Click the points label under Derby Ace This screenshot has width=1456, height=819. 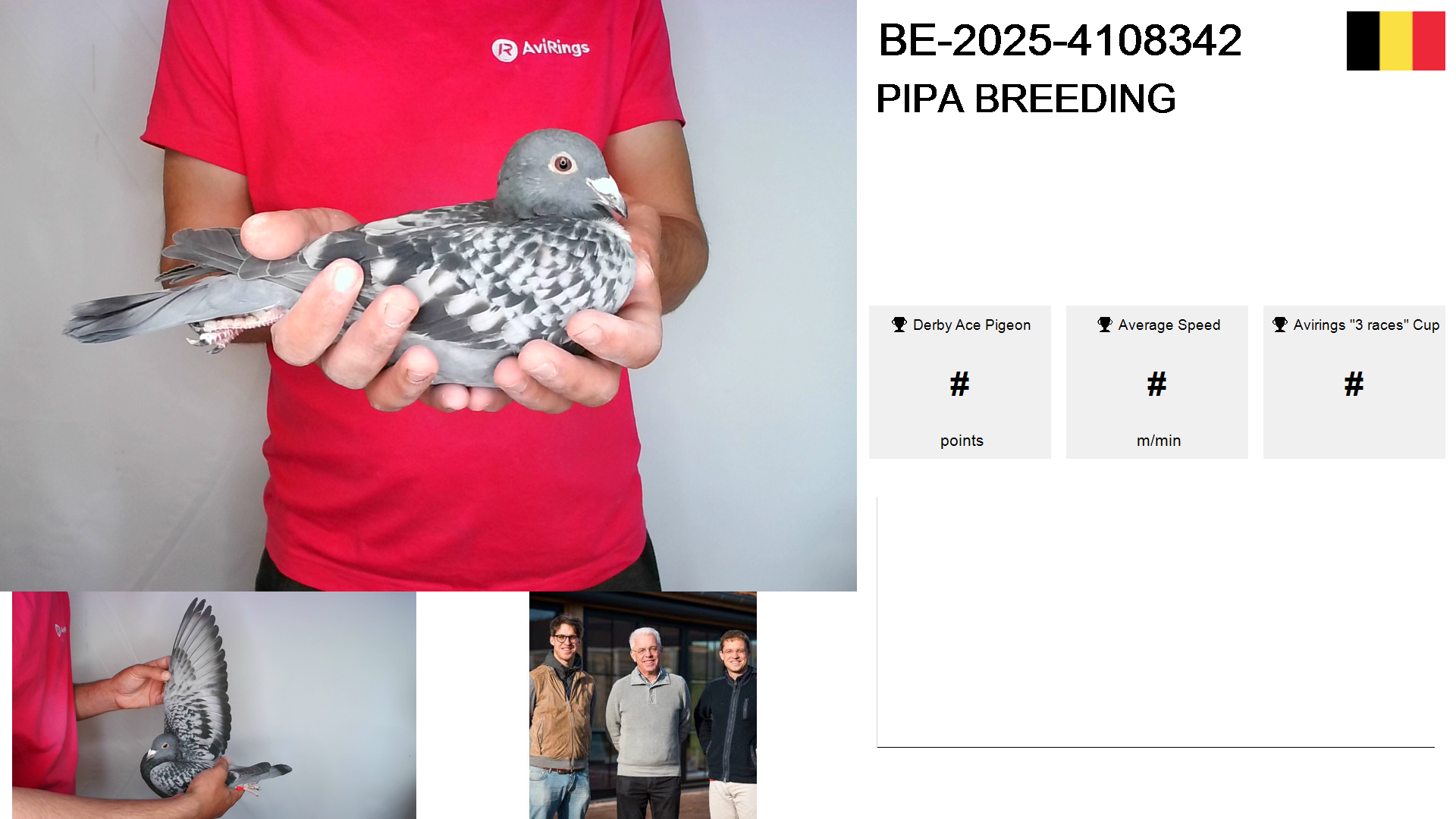(x=962, y=441)
